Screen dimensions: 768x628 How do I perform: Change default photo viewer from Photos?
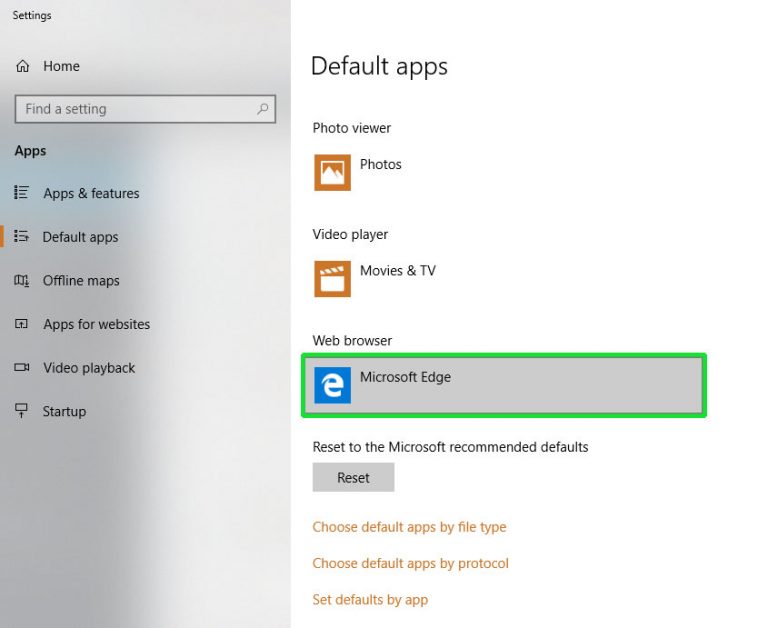point(381,164)
